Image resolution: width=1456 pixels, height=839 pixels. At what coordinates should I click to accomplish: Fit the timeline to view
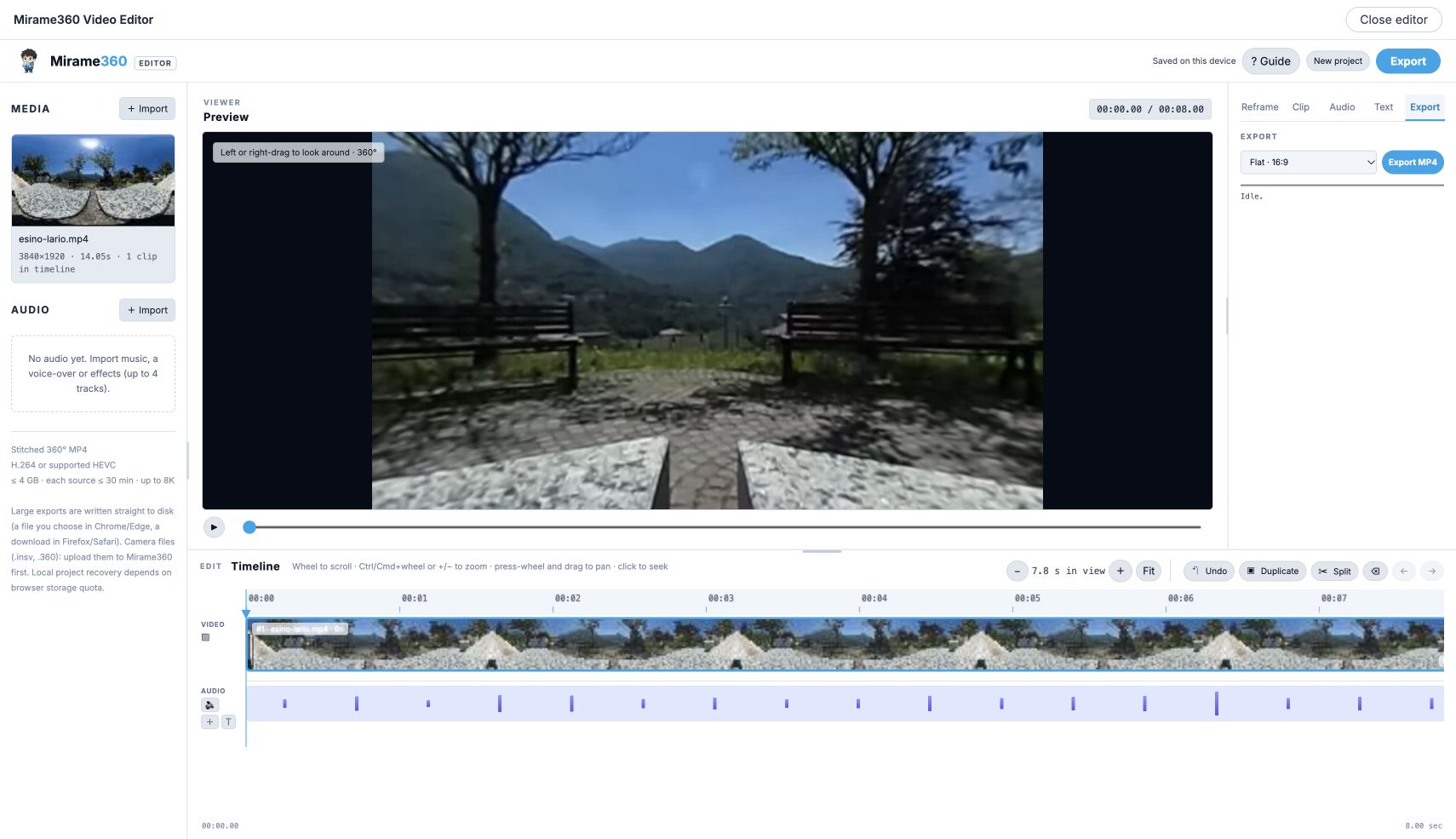(1149, 572)
